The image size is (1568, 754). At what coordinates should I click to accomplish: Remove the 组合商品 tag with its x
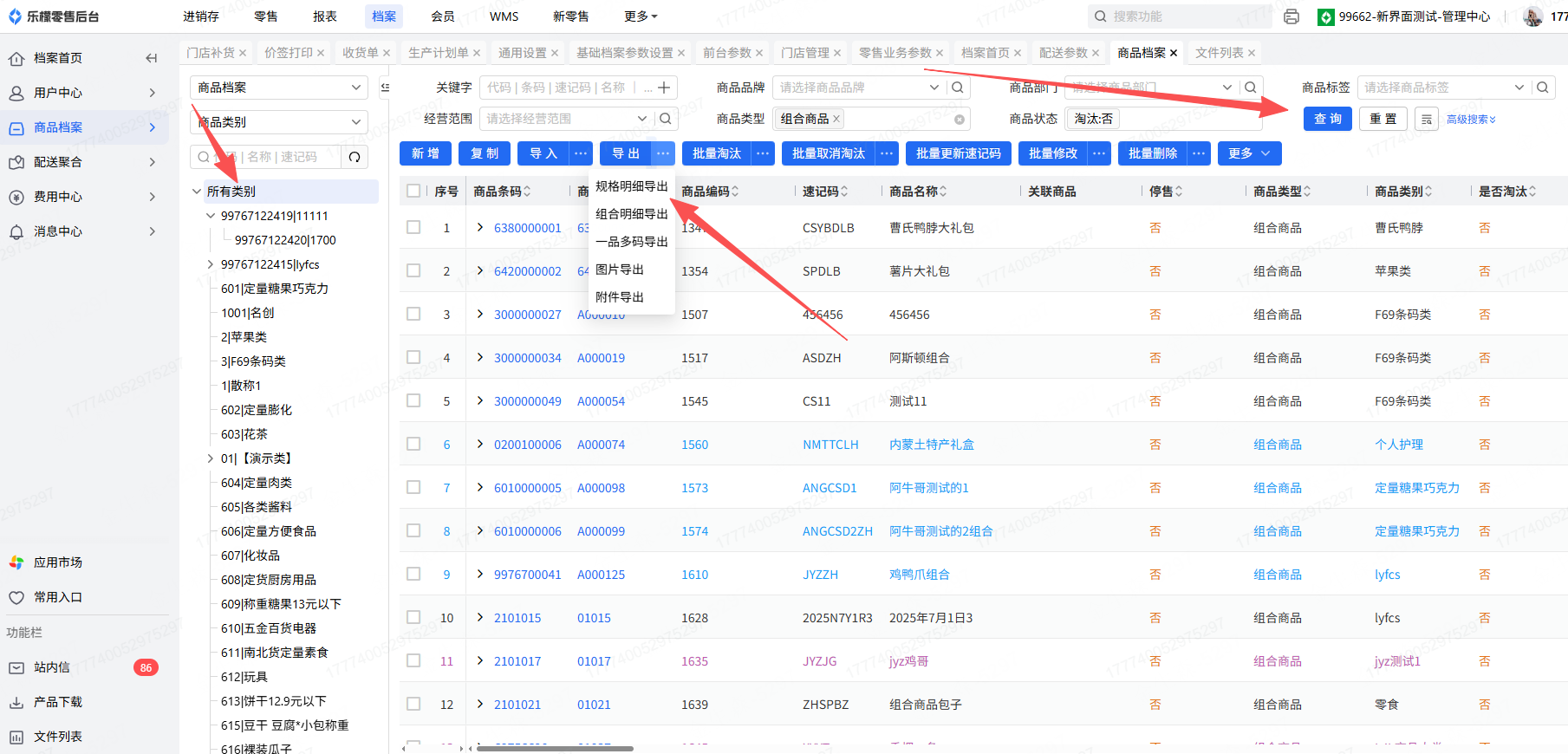(x=836, y=119)
